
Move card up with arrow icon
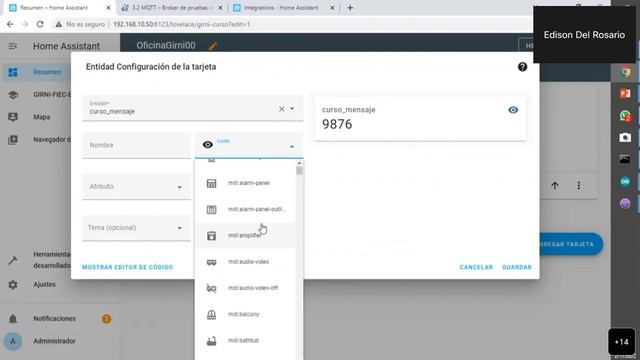point(555,186)
